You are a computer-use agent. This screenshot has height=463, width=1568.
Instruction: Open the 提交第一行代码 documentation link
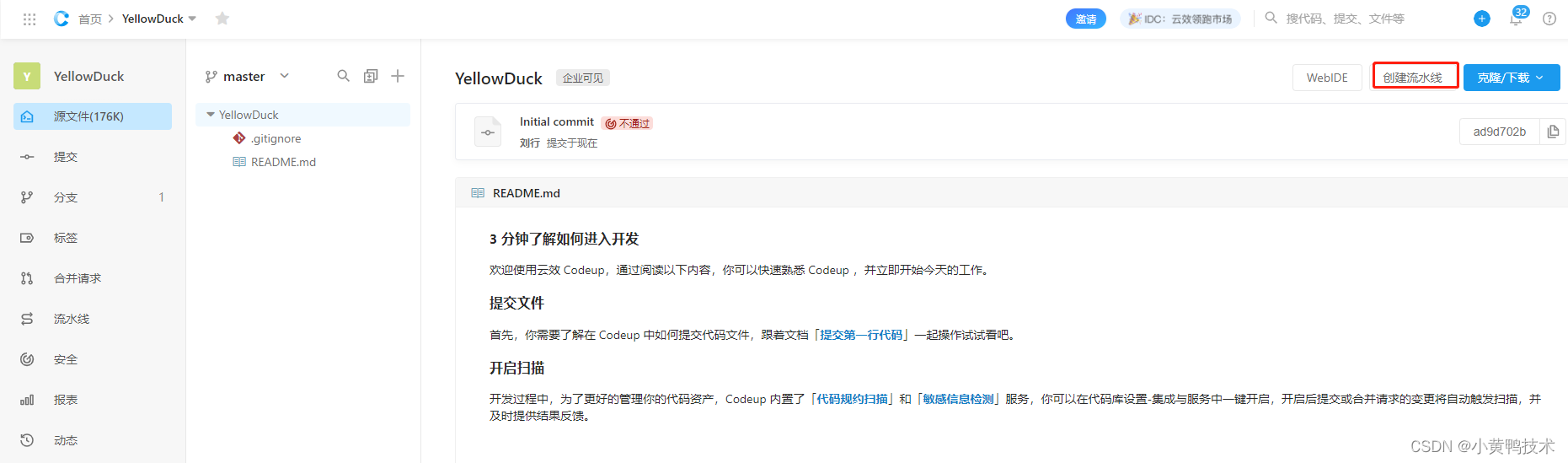860,335
